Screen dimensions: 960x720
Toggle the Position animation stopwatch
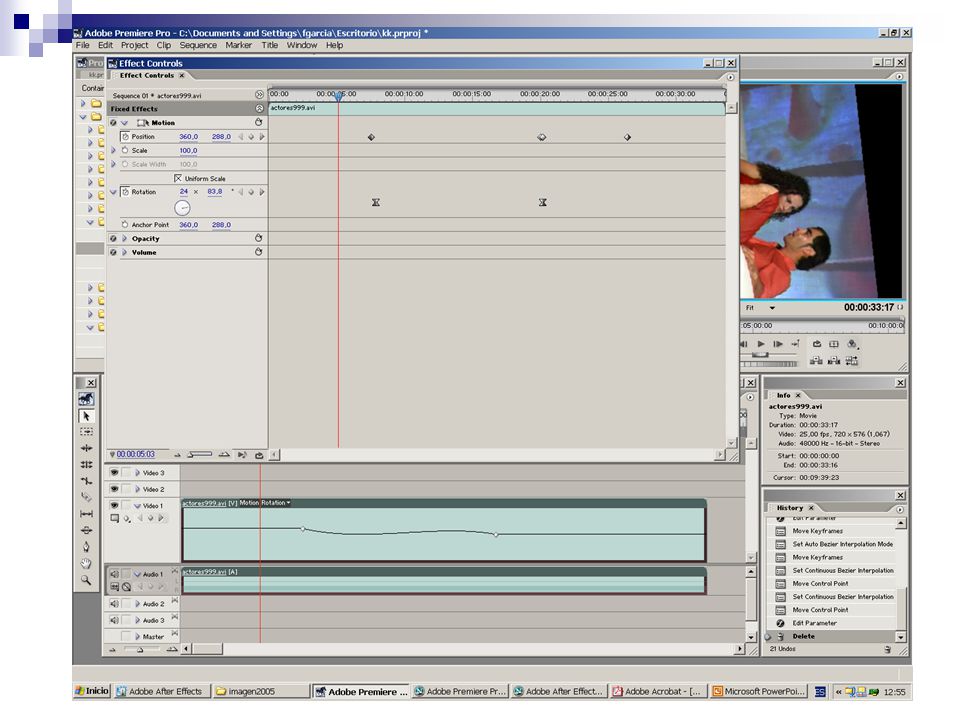[125, 137]
